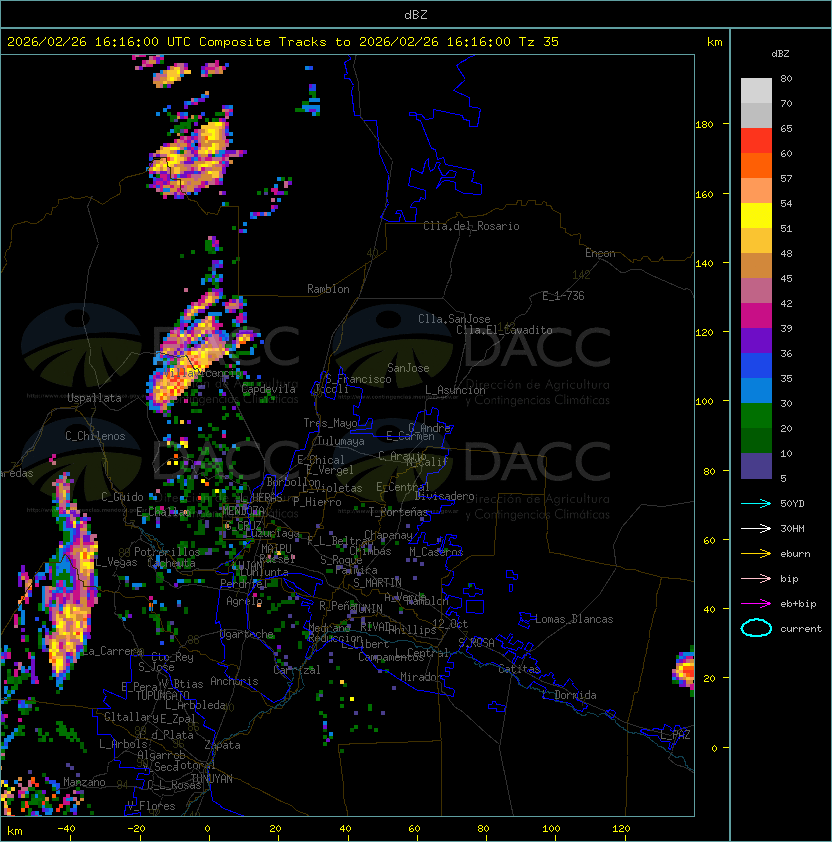
Task: Click the 180 km mark on vertical axis
Action: point(704,125)
